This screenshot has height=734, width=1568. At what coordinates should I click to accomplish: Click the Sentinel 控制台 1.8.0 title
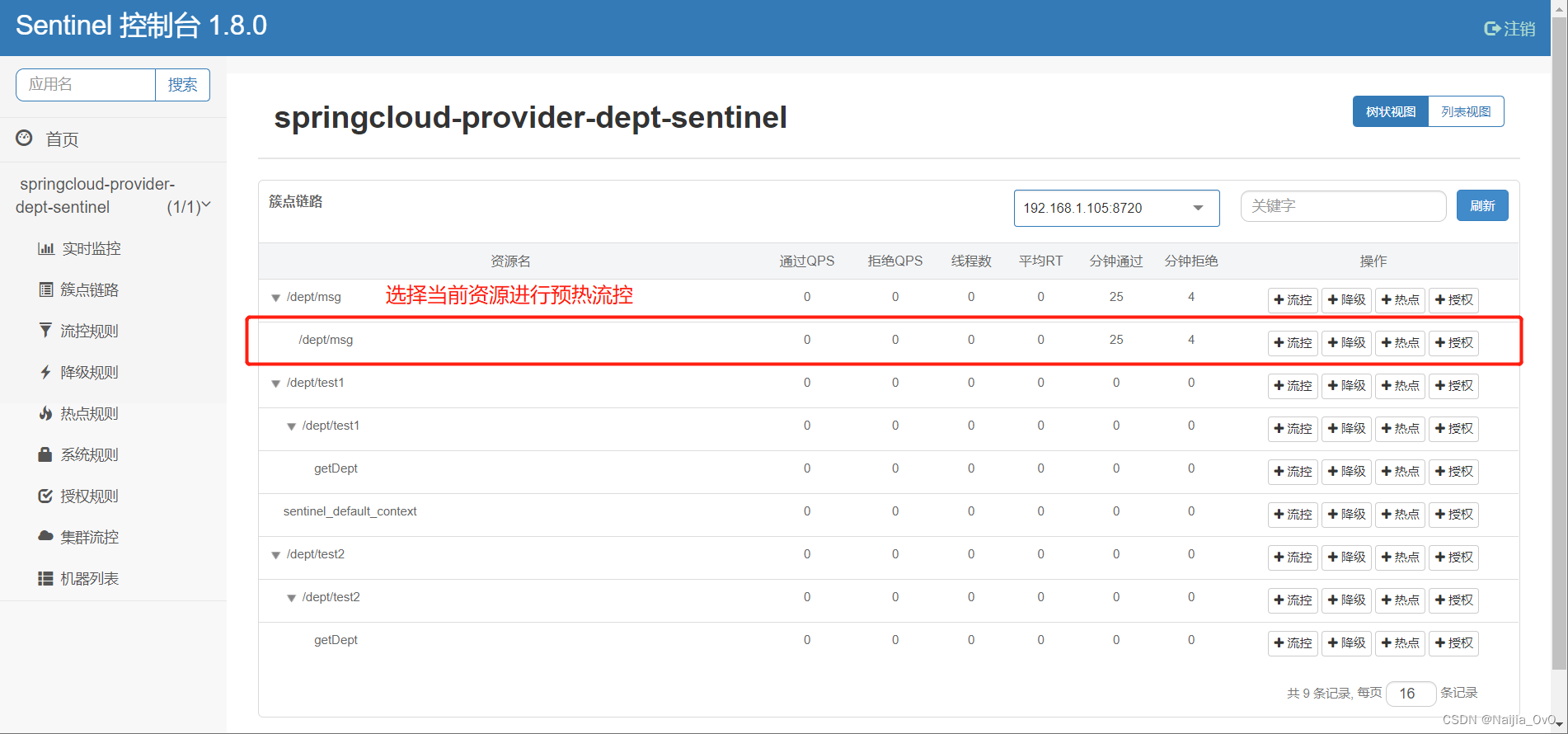[x=141, y=26]
